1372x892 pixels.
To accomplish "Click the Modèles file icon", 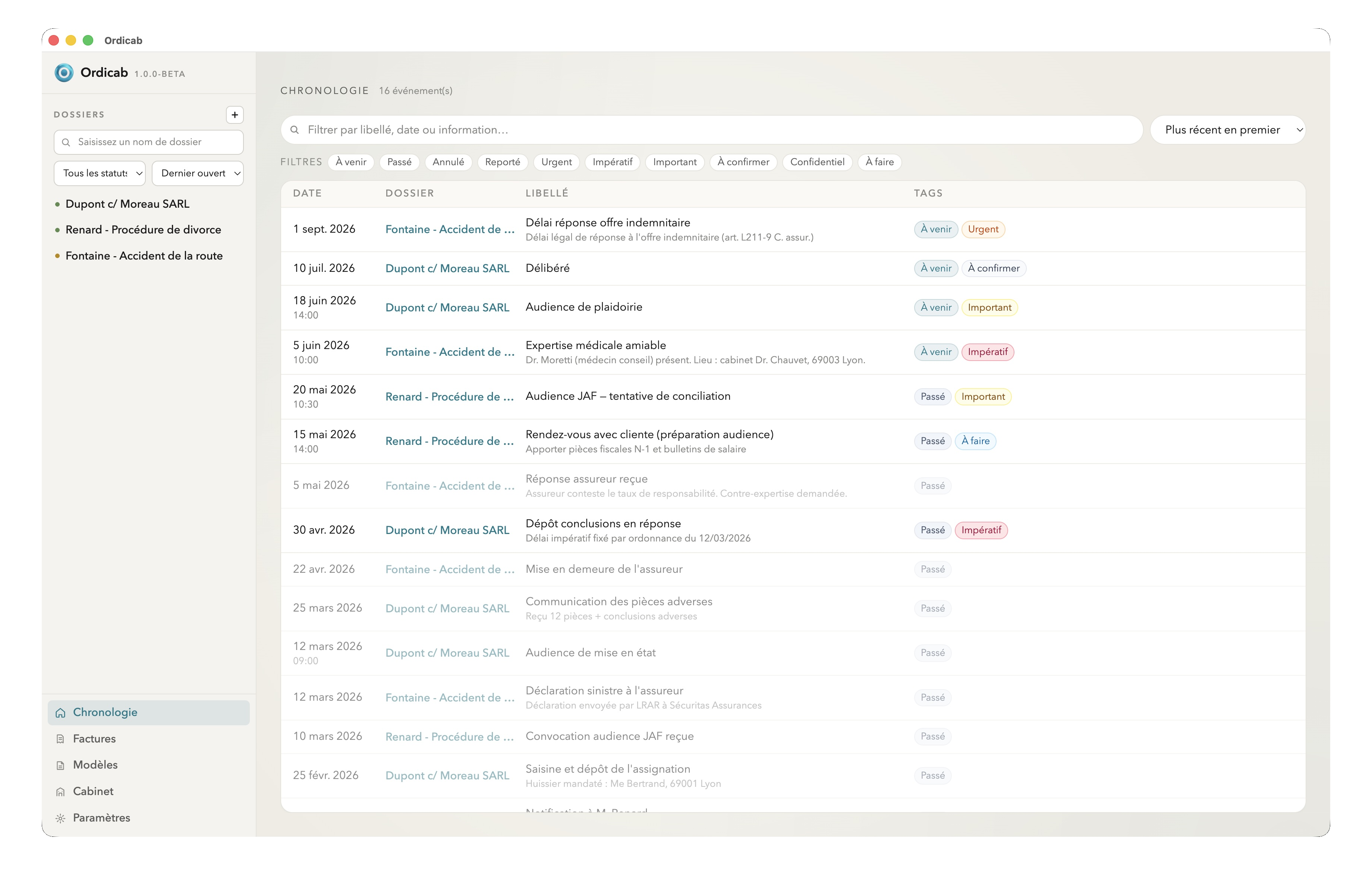I will click(60, 766).
